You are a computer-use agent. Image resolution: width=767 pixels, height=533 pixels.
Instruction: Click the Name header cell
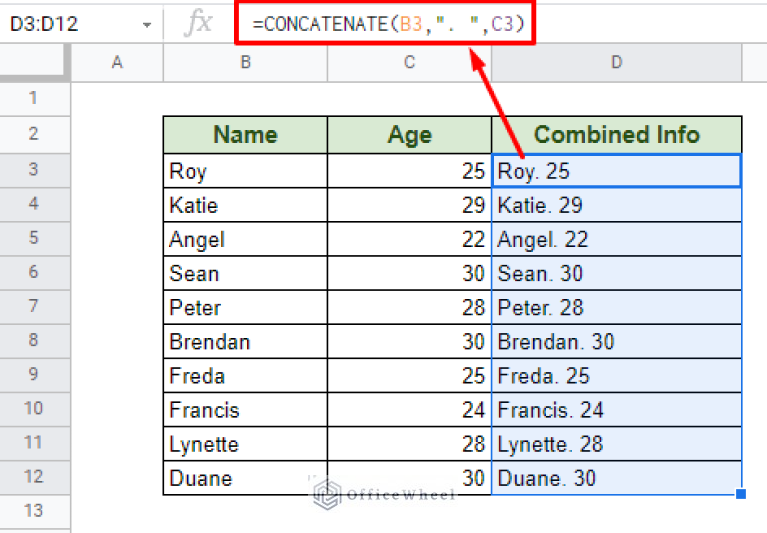tap(245, 135)
